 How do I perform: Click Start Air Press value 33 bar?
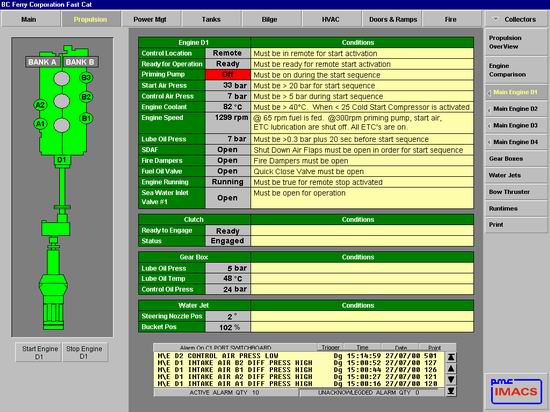tap(228, 86)
